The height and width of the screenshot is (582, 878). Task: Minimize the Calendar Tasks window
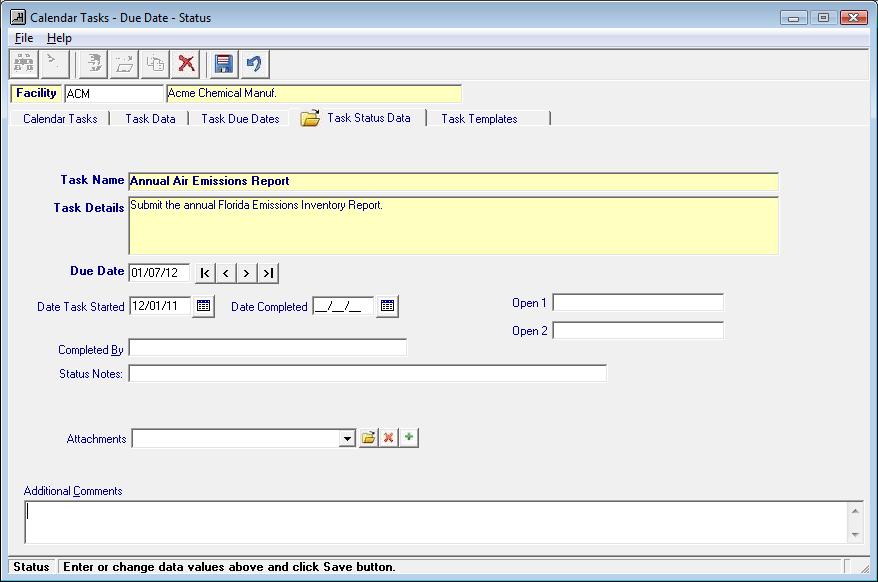793,18
